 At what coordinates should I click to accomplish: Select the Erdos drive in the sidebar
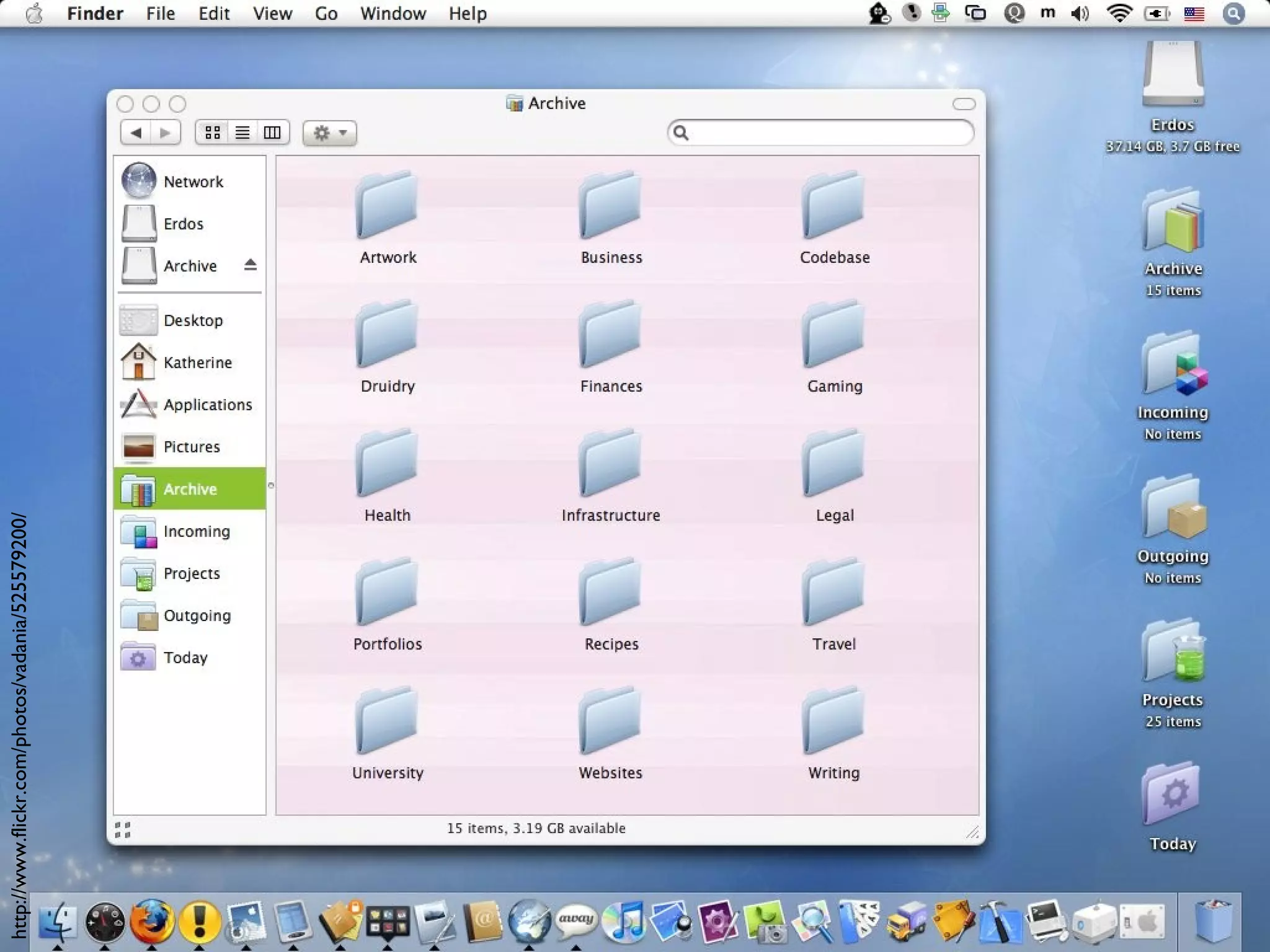click(190, 223)
